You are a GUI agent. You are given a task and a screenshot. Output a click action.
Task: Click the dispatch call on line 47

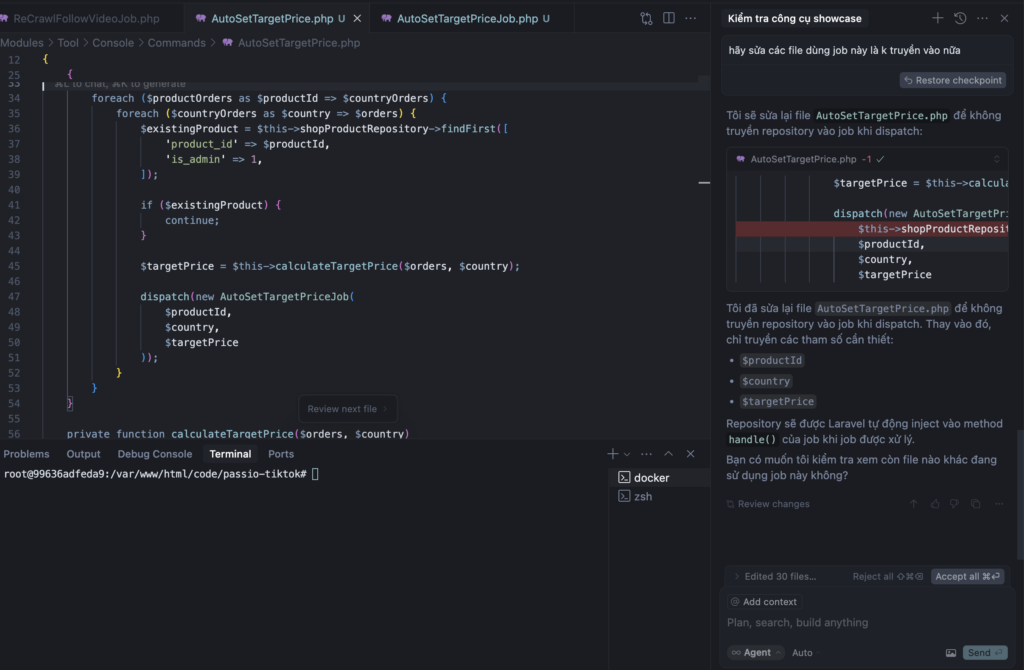click(164, 296)
